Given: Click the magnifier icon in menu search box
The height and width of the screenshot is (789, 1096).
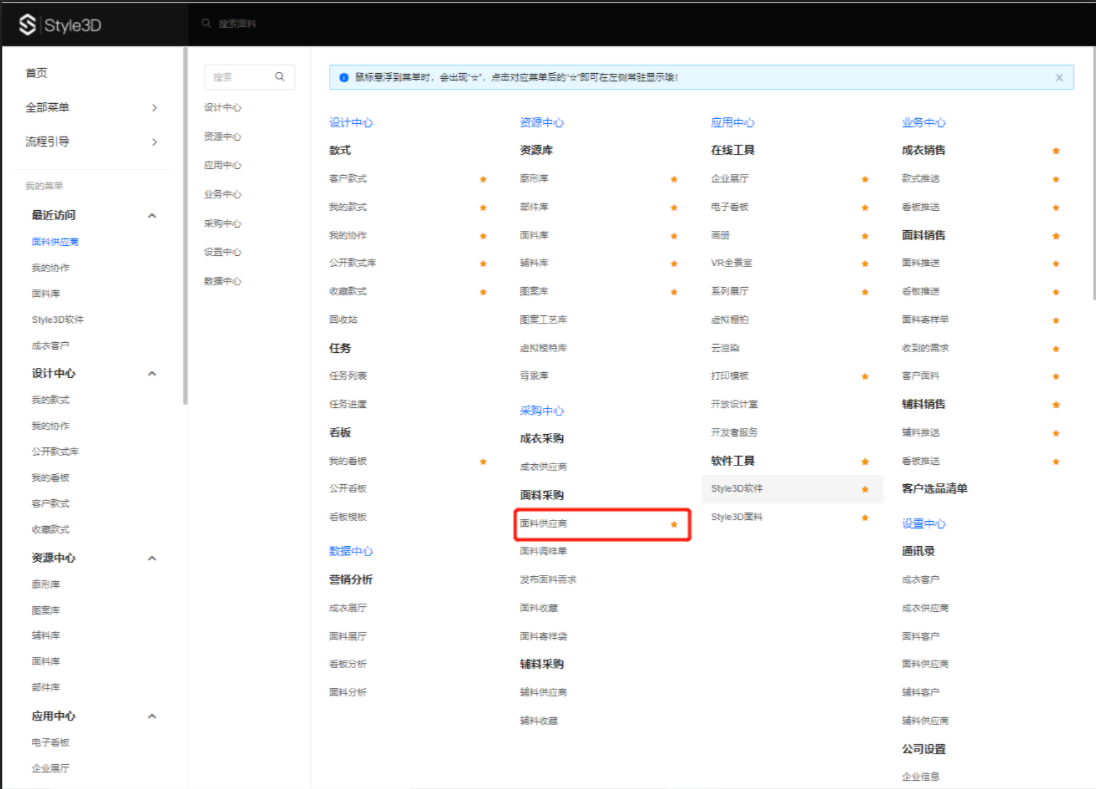Looking at the screenshot, I should tap(280, 77).
